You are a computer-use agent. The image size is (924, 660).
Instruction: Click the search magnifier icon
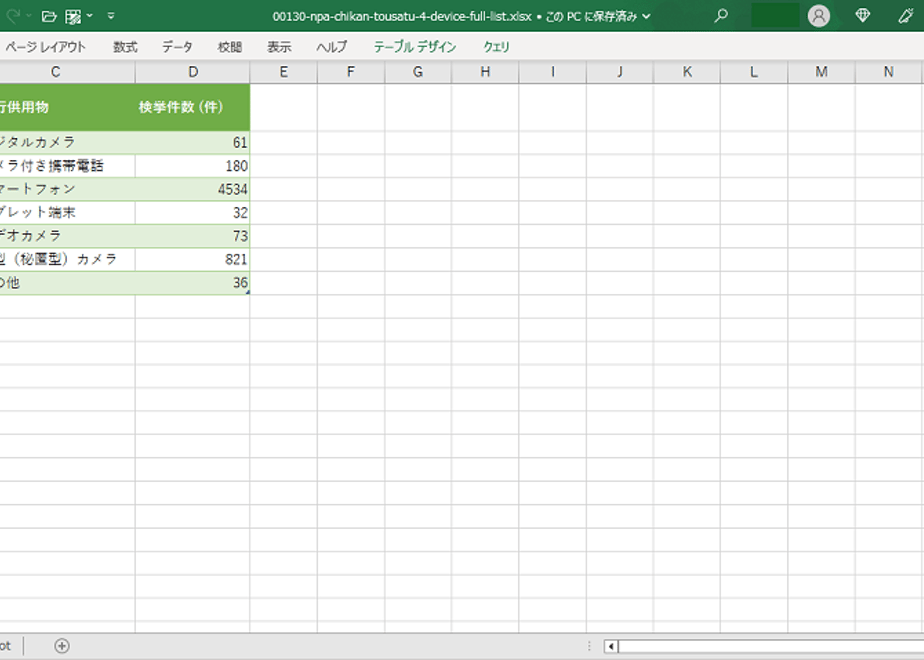[721, 16]
